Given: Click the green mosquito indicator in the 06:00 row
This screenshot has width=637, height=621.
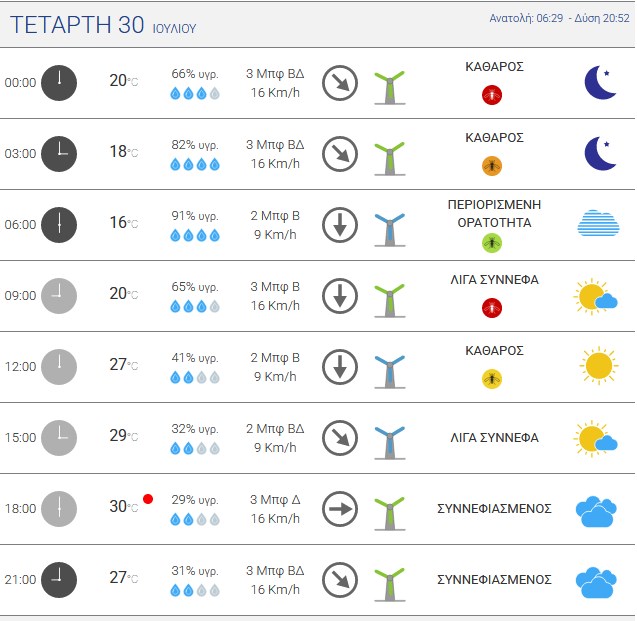Looking at the screenshot, I should [492, 243].
